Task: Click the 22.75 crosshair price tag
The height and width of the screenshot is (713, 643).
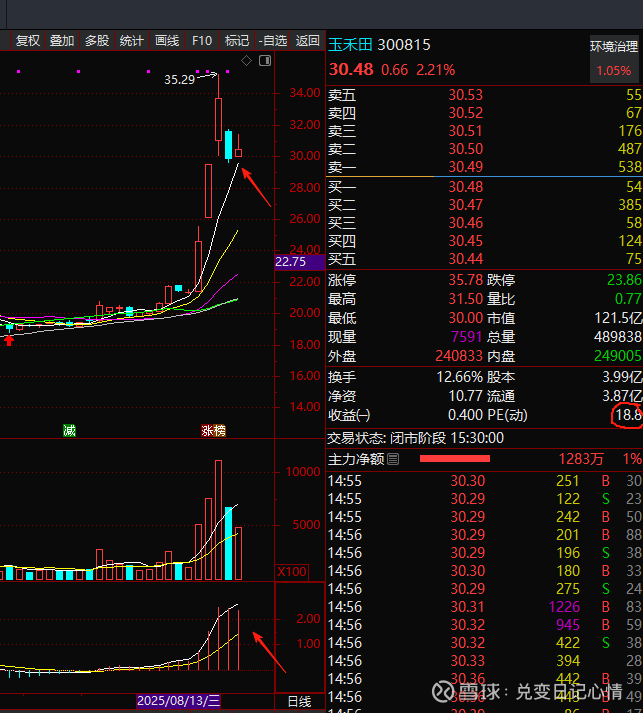Action: pos(300,262)
